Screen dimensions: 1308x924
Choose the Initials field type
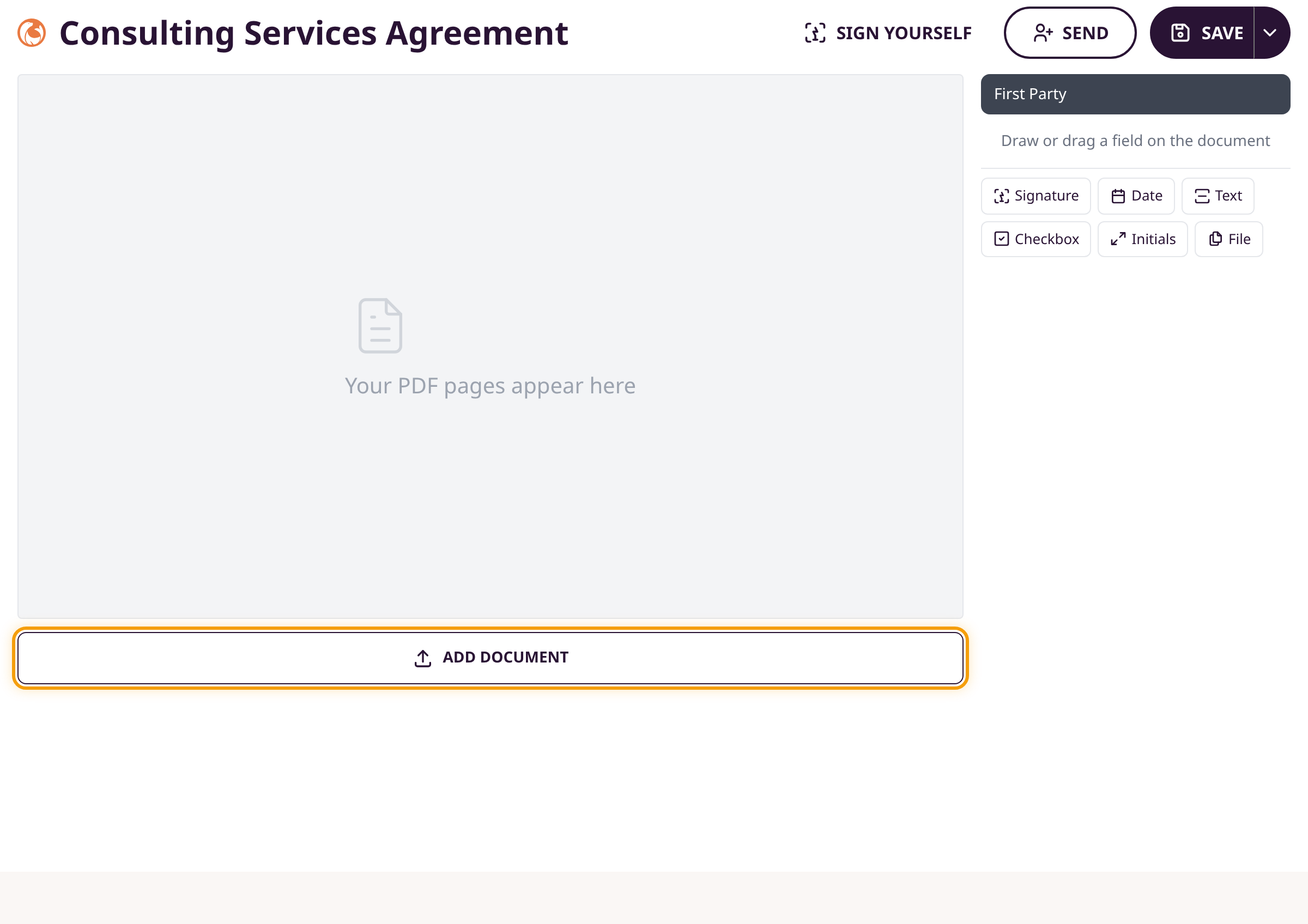[1142, 239]
